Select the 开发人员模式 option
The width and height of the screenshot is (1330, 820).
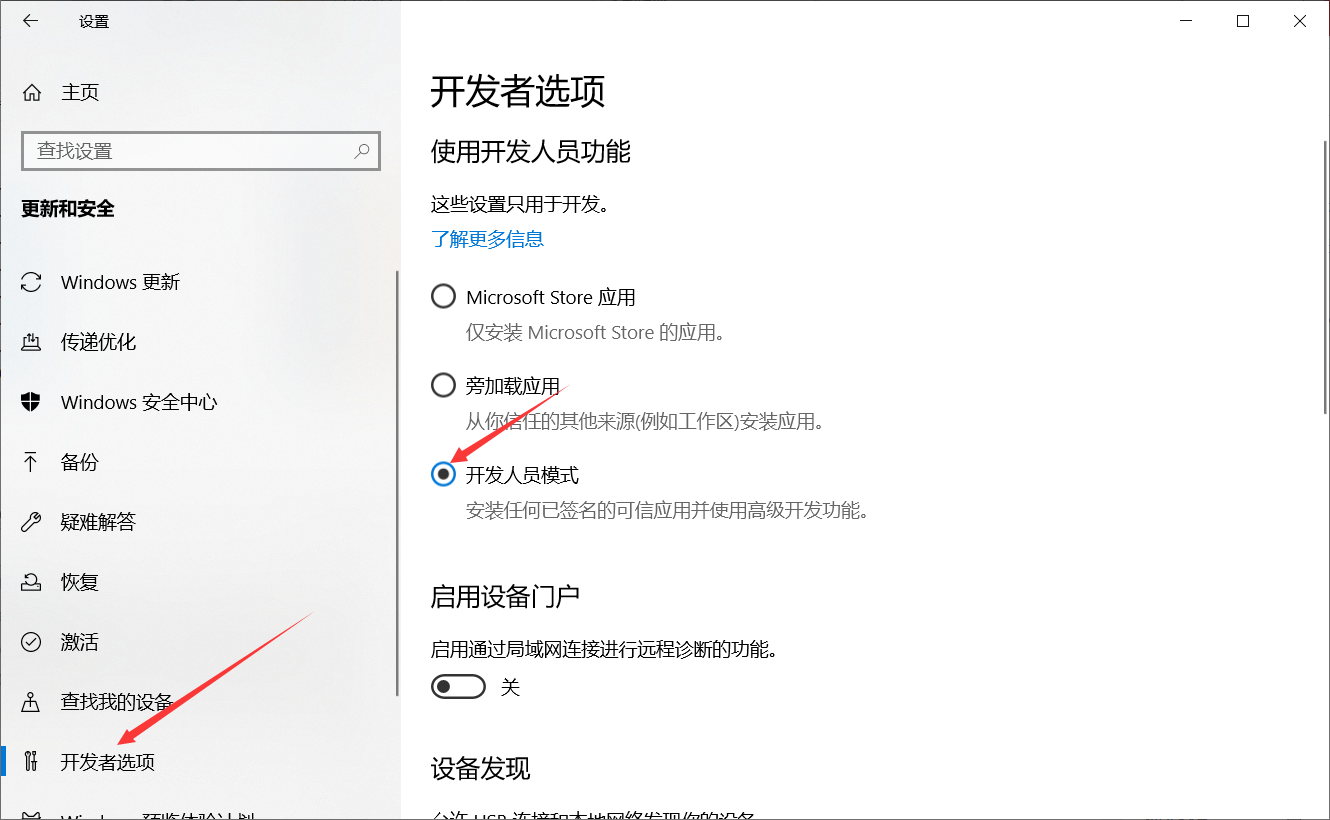point(443,474)
